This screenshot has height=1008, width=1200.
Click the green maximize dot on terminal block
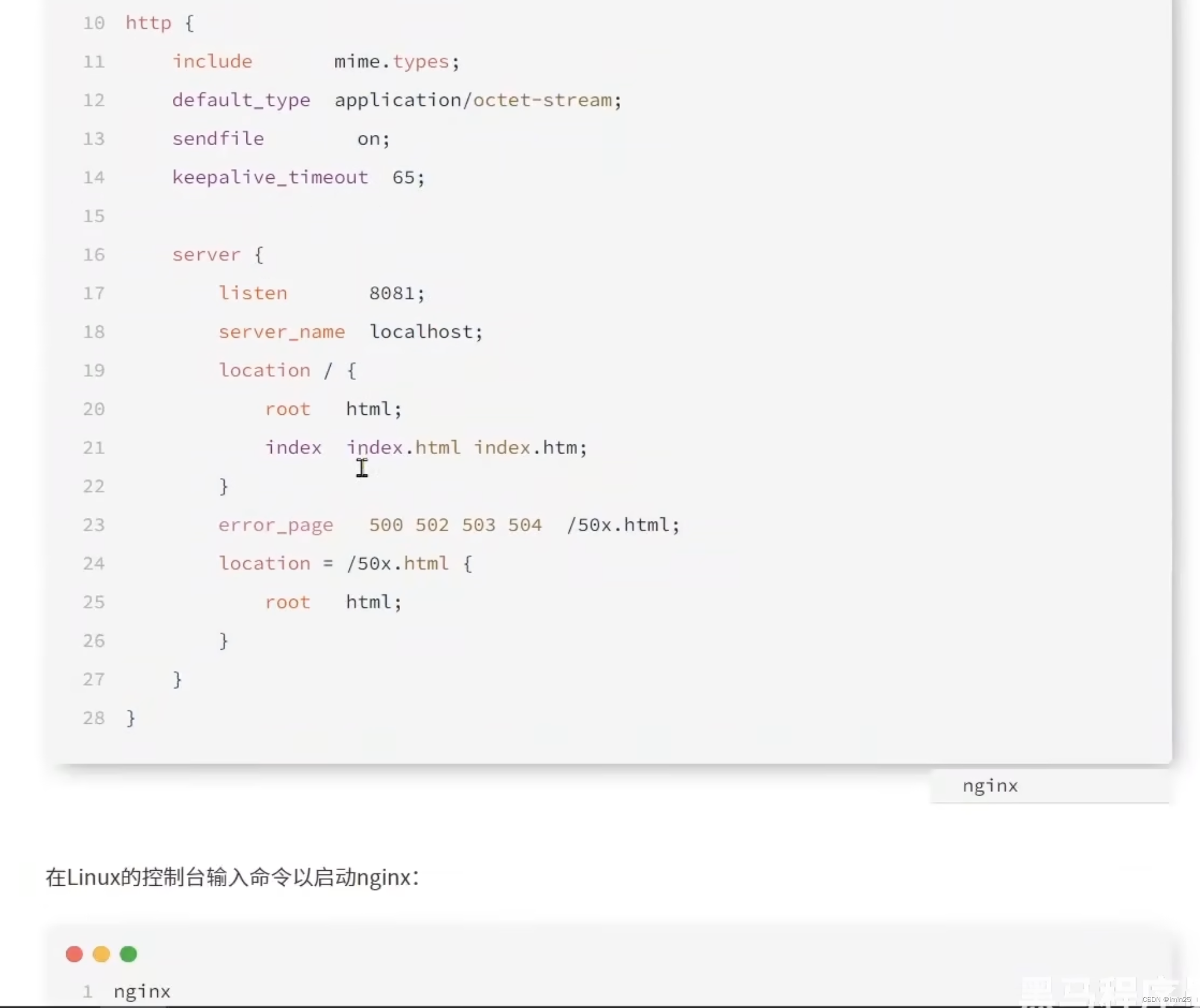click(x=128, y=954)
